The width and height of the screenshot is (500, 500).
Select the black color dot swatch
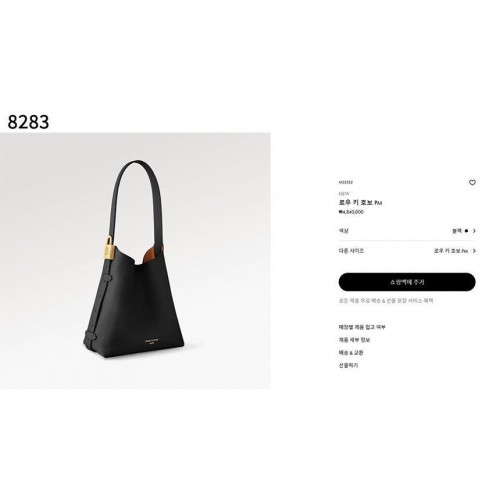tap(466, 231)
